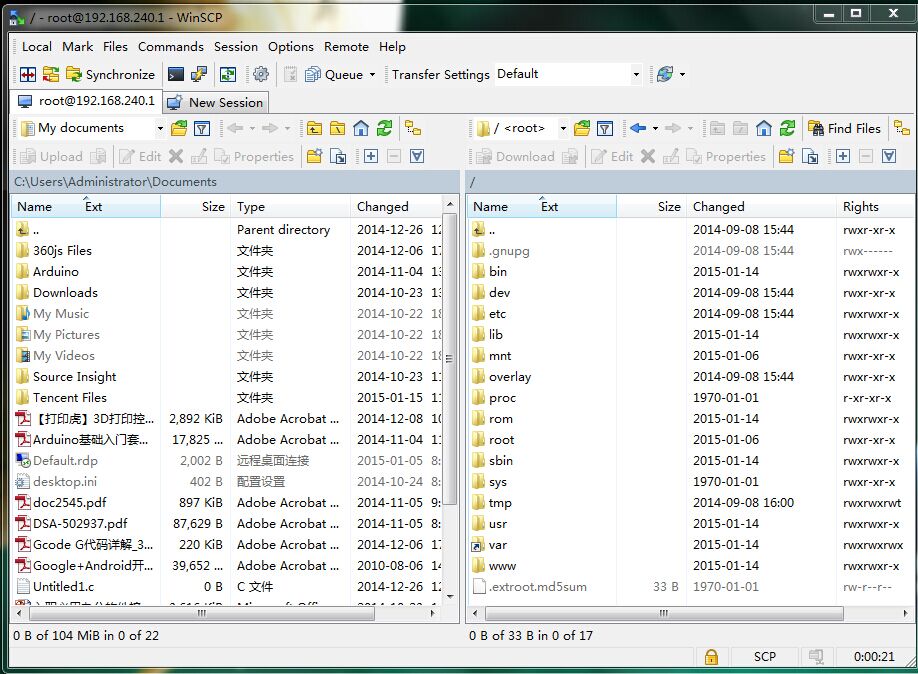
Task: Open the Help menu
Action: click(392, 47)
